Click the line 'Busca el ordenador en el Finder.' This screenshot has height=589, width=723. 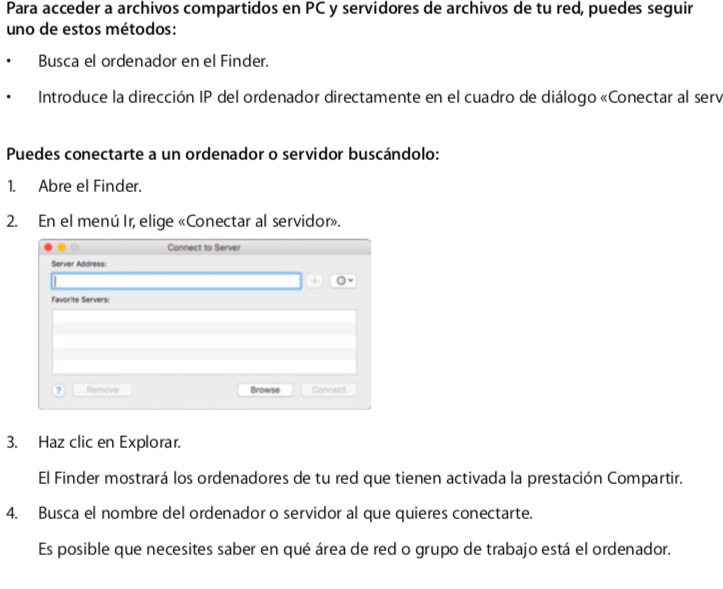(153, 61)
